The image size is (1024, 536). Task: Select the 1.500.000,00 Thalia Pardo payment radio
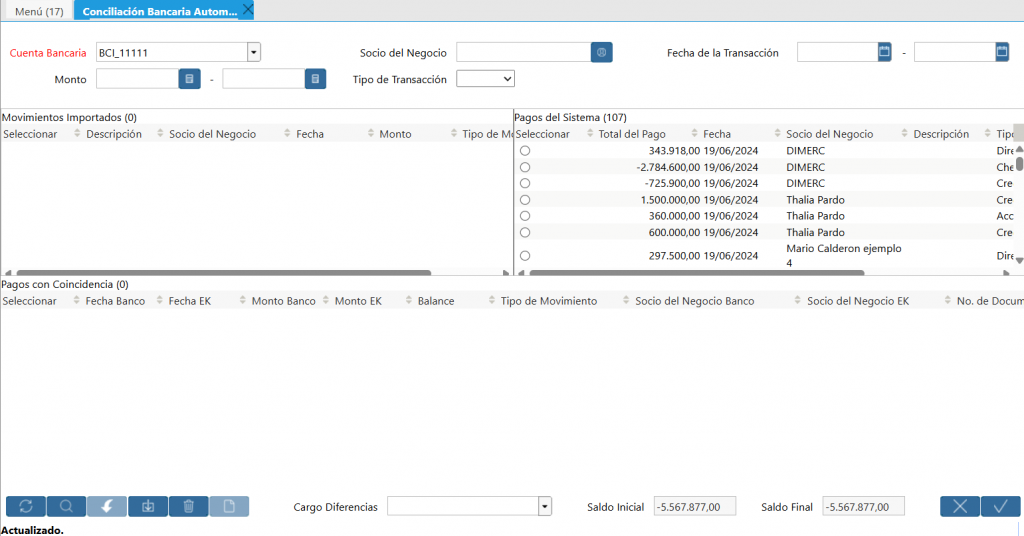pyautogui.click(x=525, y=200)
